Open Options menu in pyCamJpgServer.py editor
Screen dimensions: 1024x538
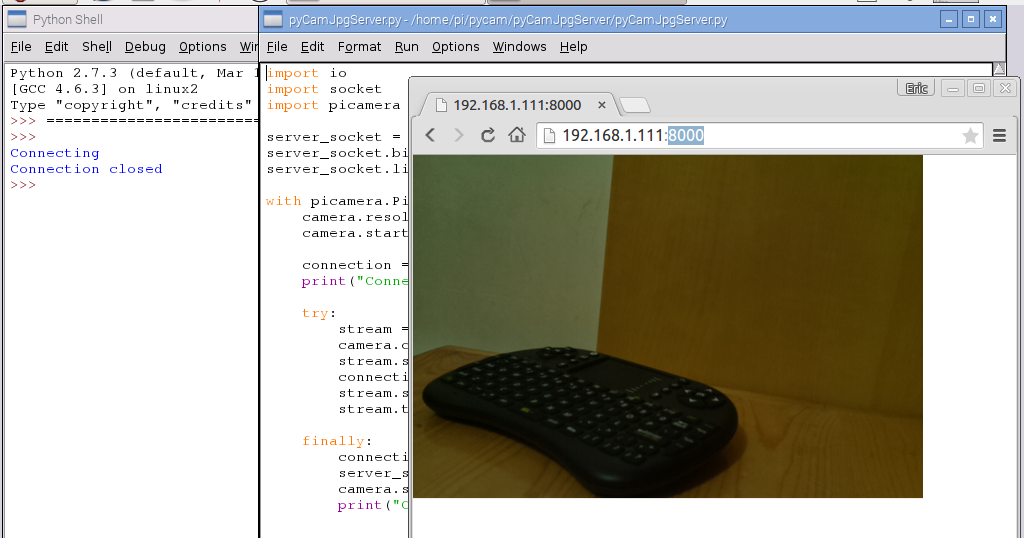point(455,46)
